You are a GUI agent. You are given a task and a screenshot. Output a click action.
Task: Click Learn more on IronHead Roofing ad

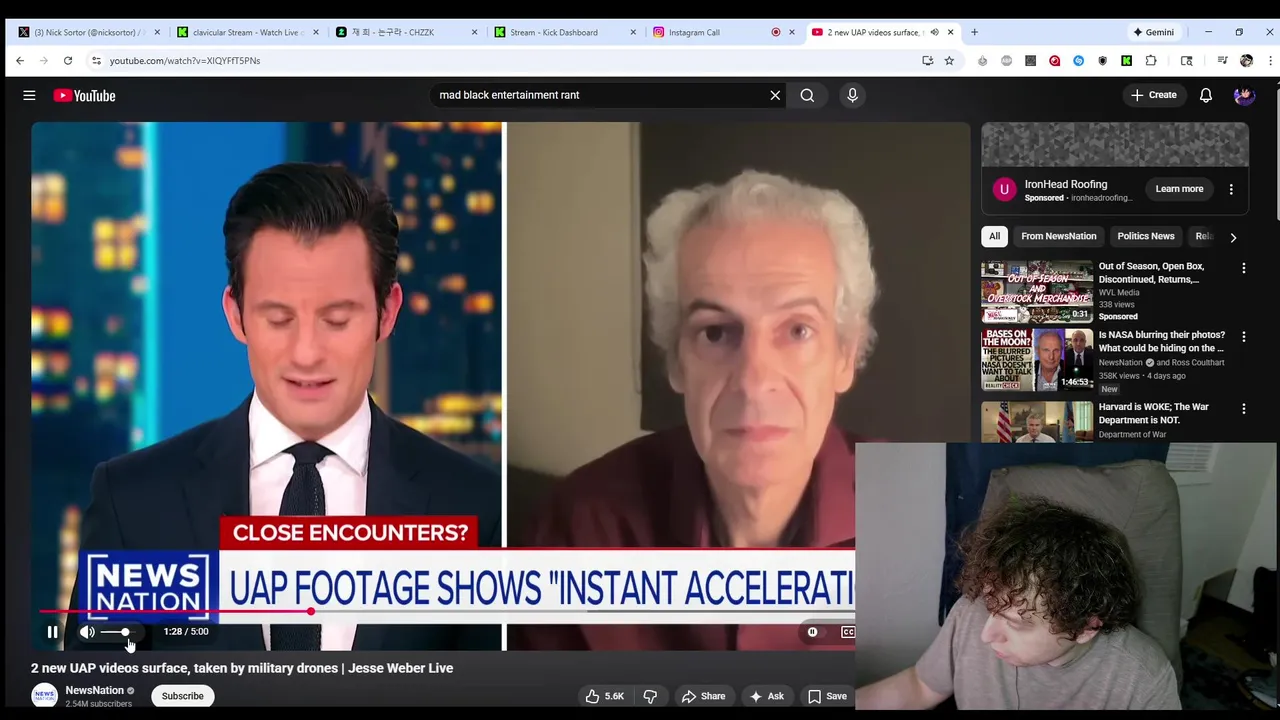coord(1179,189)
